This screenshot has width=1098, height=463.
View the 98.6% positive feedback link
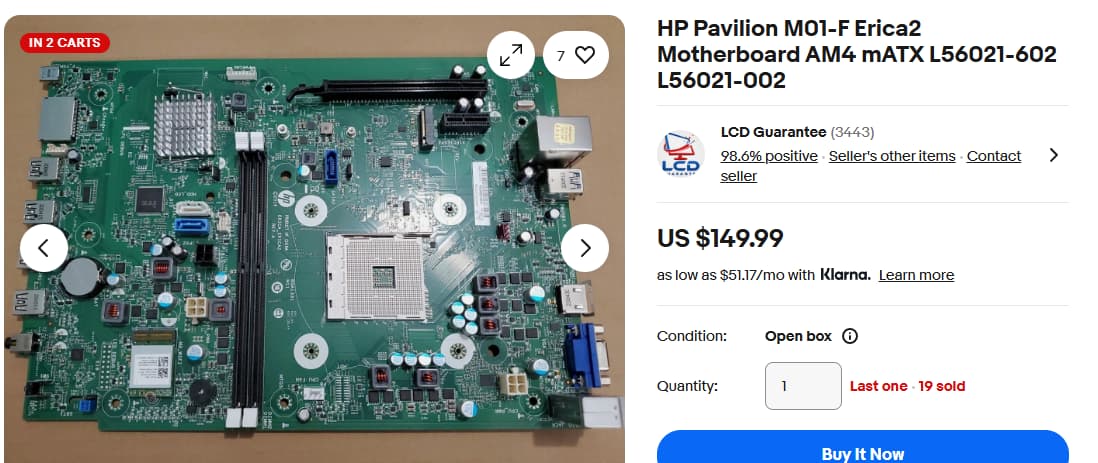(x=769, y=156)
